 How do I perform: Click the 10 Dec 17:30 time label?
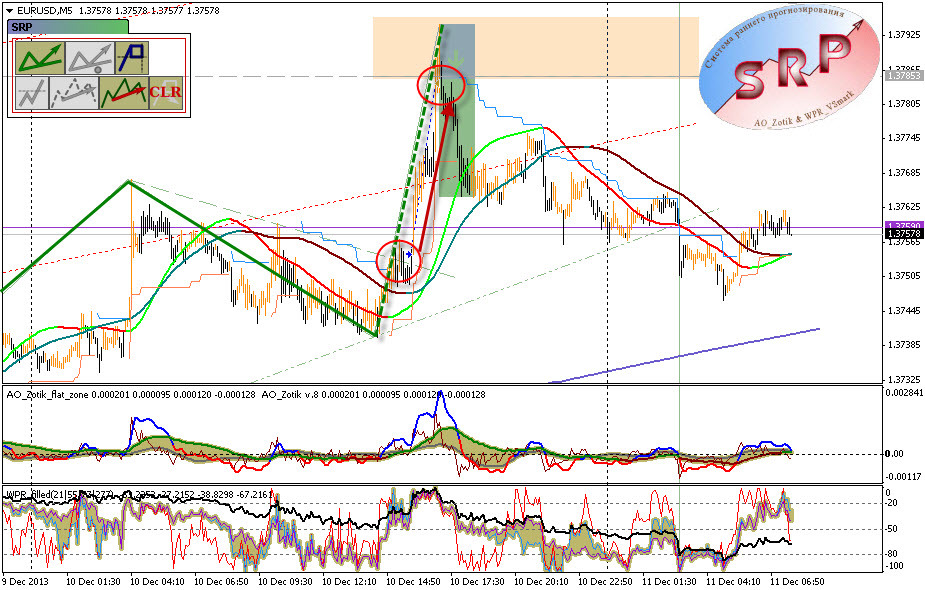pyautogui.click(x=477, y=582)
